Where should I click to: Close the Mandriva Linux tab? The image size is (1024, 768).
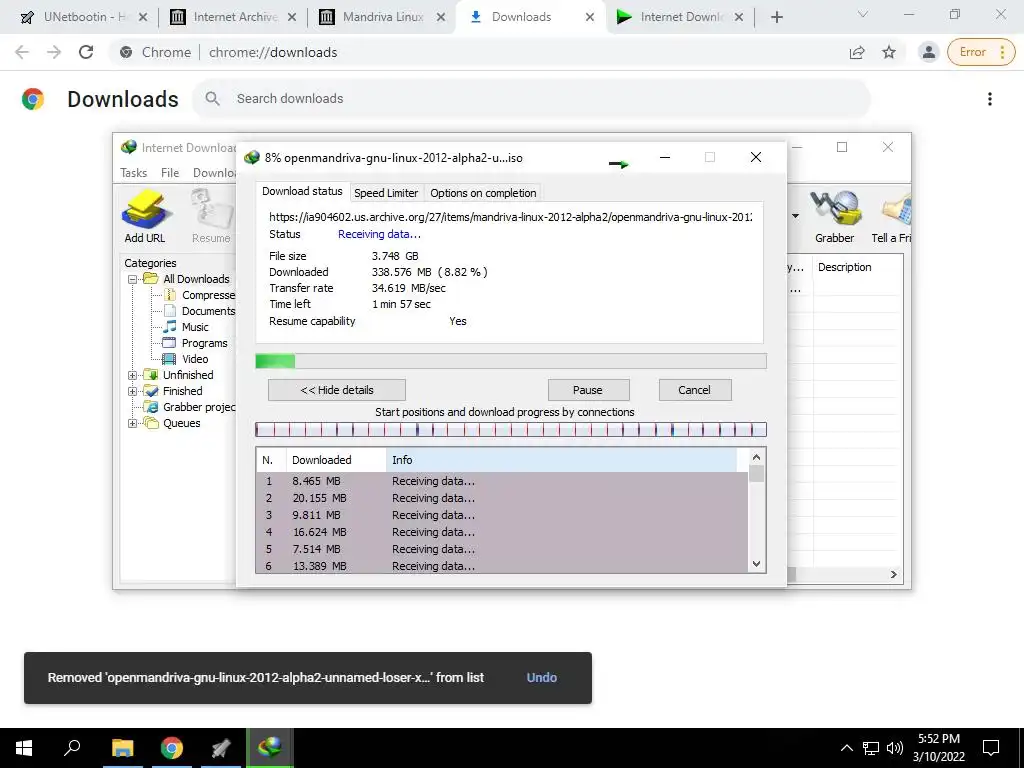(x=441, y=17)
